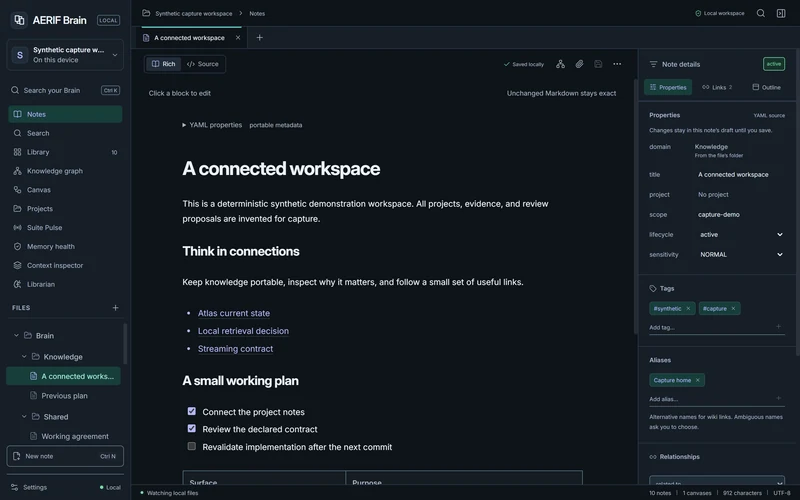Click the editor vertical scrollbar
Viewport: 800px width, 500px height.
coord(636,207)
